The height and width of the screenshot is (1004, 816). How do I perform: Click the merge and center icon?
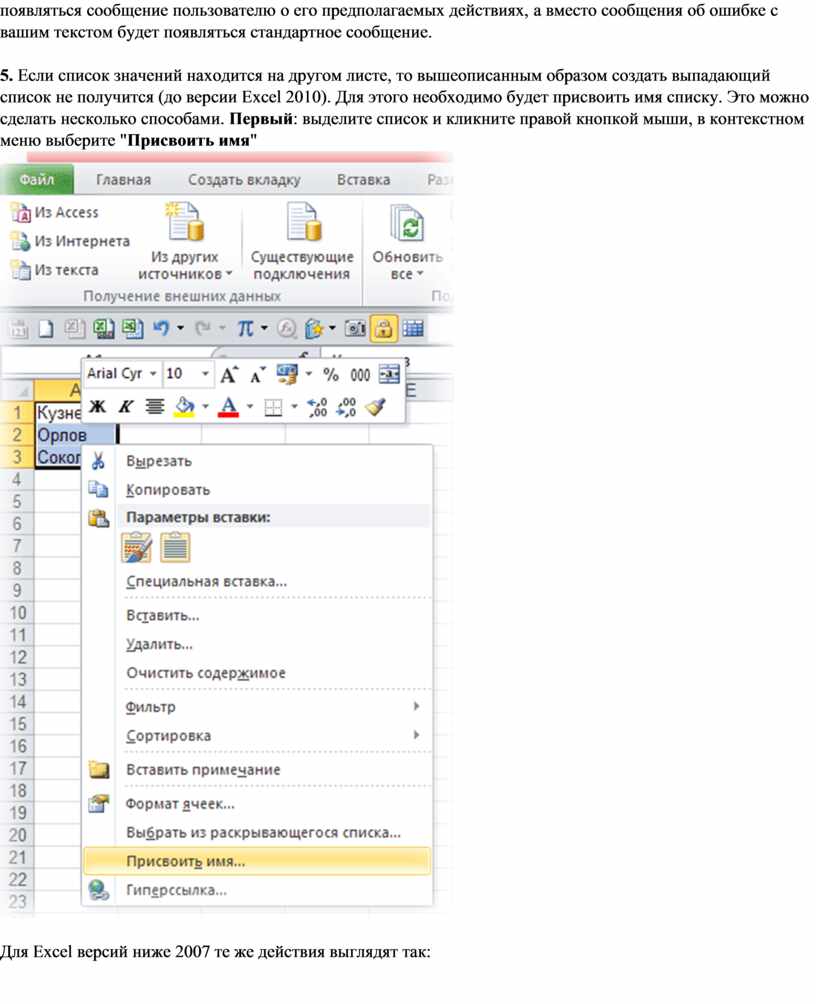(389, 374)
